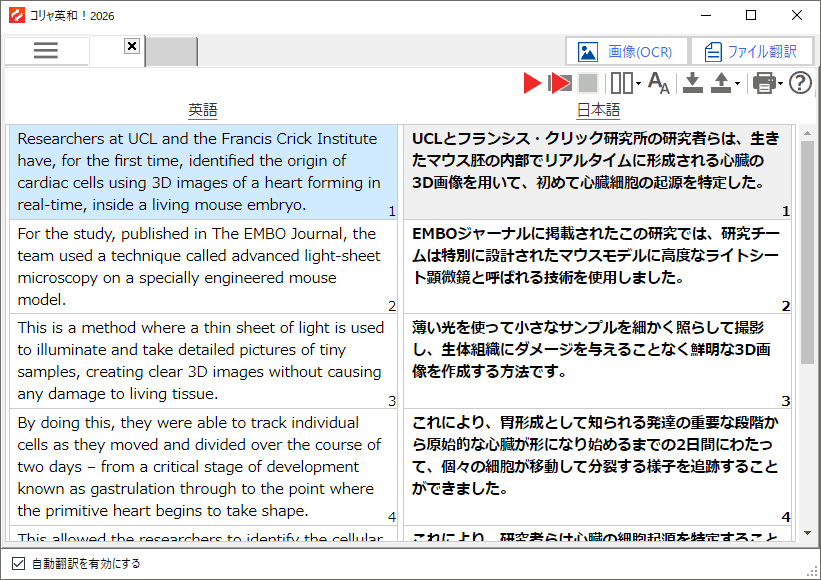Toggle the 自動翻訳を有効にする checkbox
821x580 pixels.
click(x=18, y=563)
